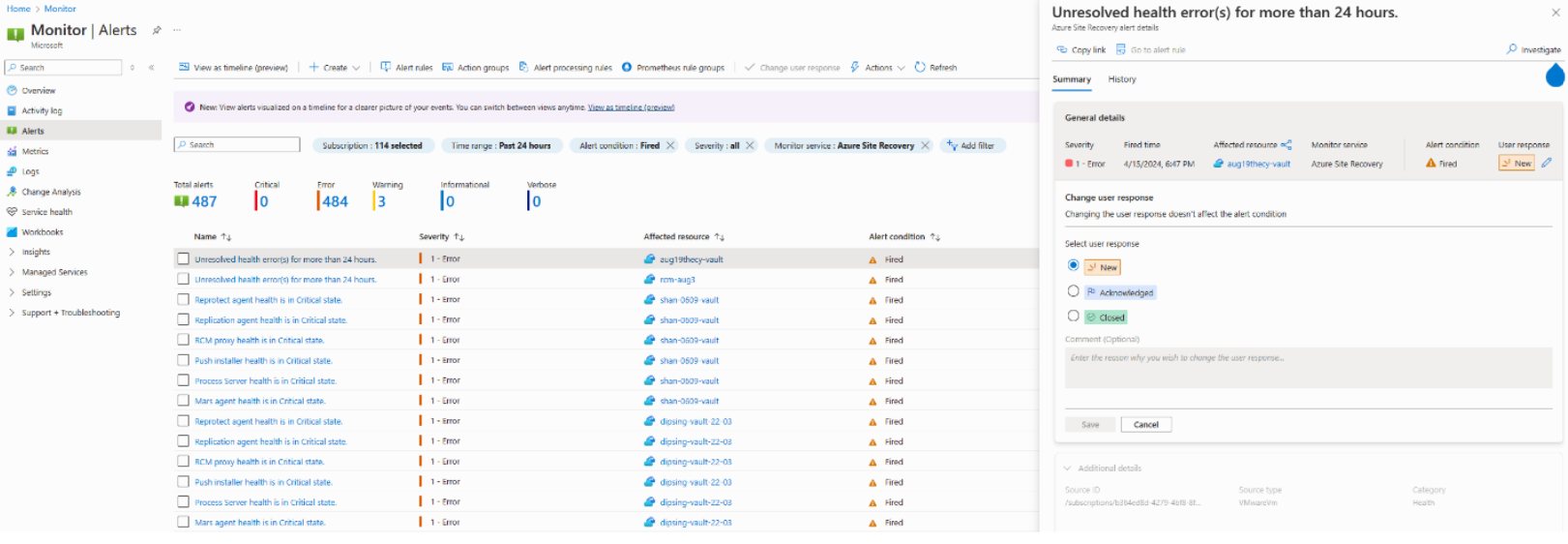Refresh the alerts list
1568x544 pixels.
tap(935, 68)
